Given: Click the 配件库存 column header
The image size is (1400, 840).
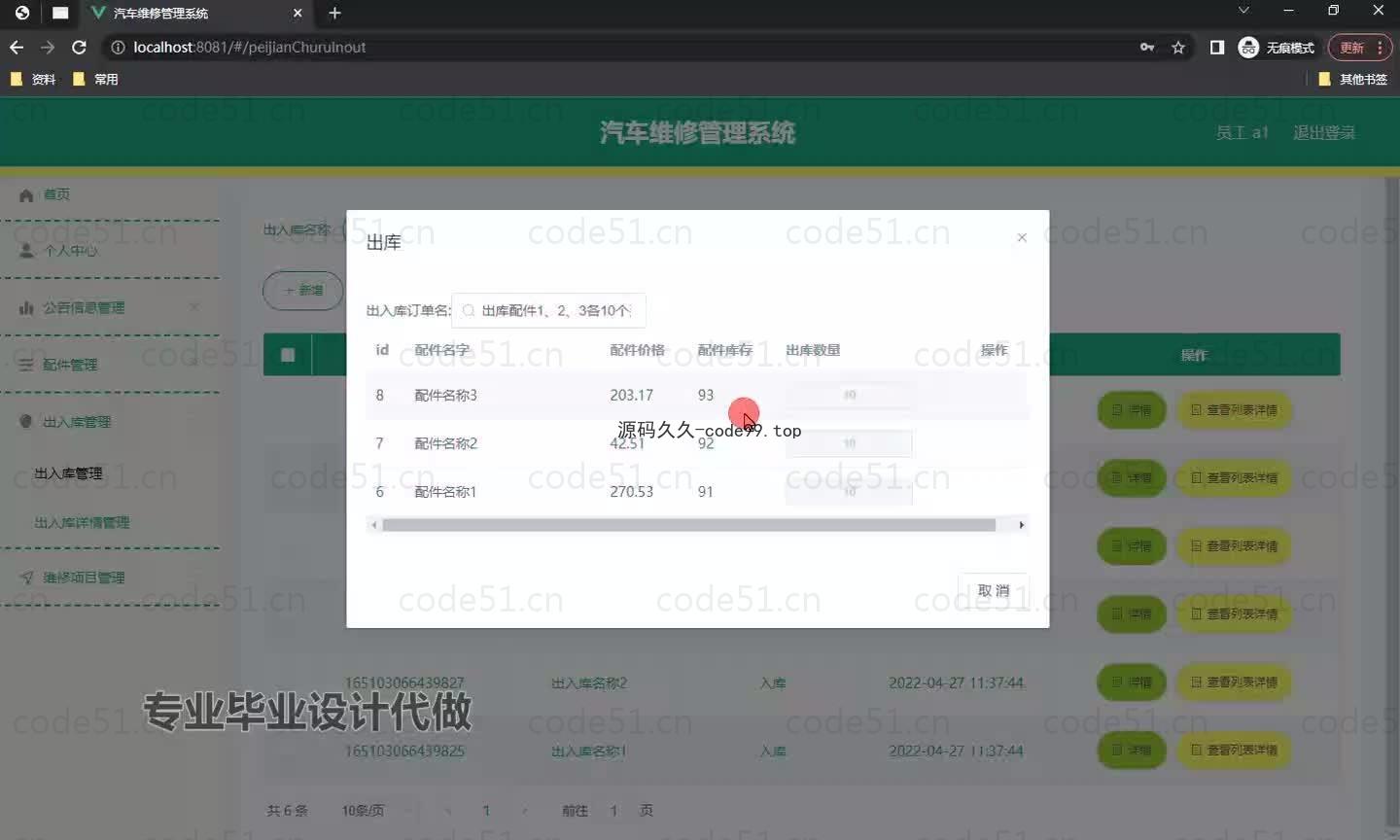Looking at the screenshot, I should point(724,350).
